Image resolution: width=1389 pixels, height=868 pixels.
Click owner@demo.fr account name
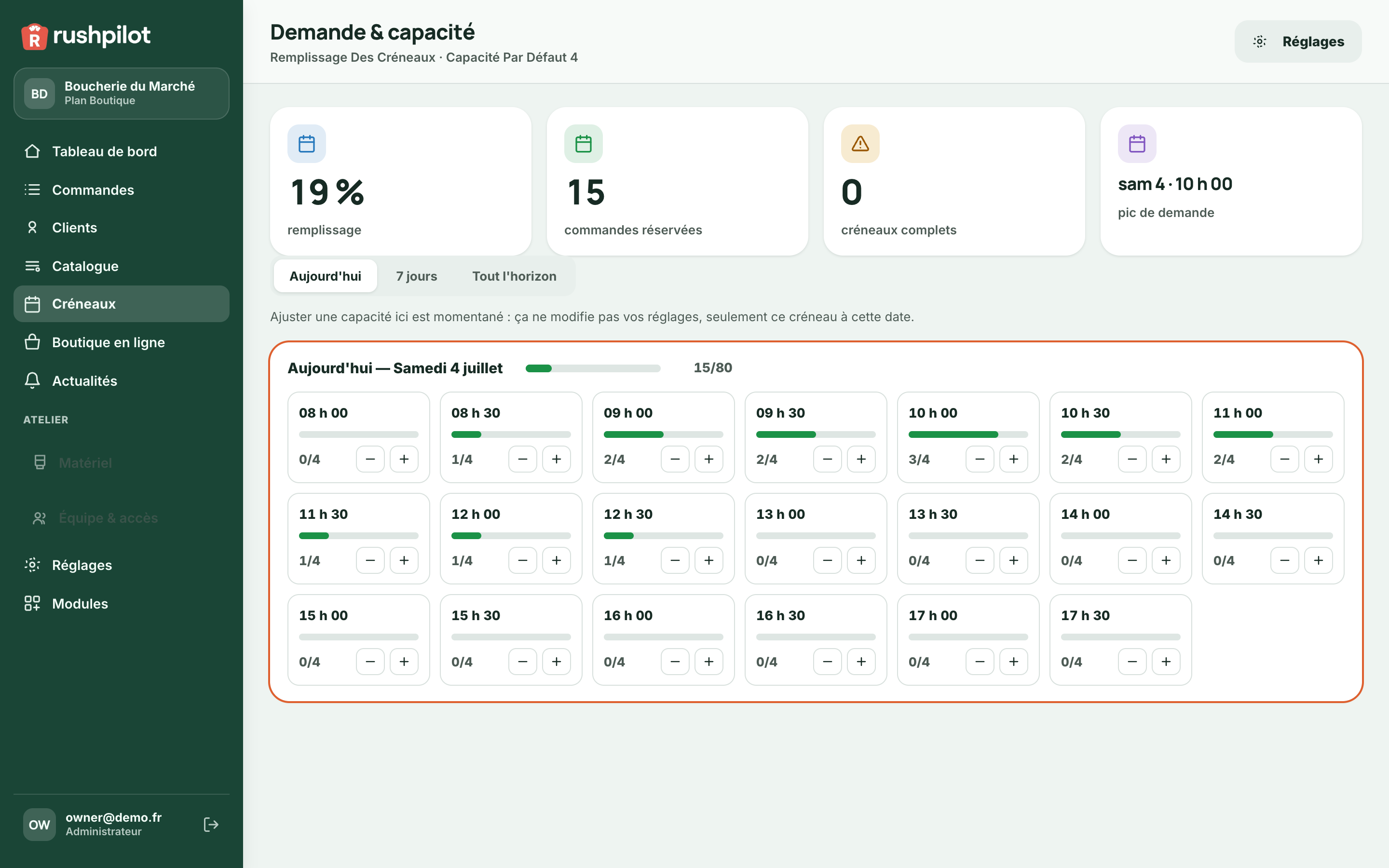[113, 817]
